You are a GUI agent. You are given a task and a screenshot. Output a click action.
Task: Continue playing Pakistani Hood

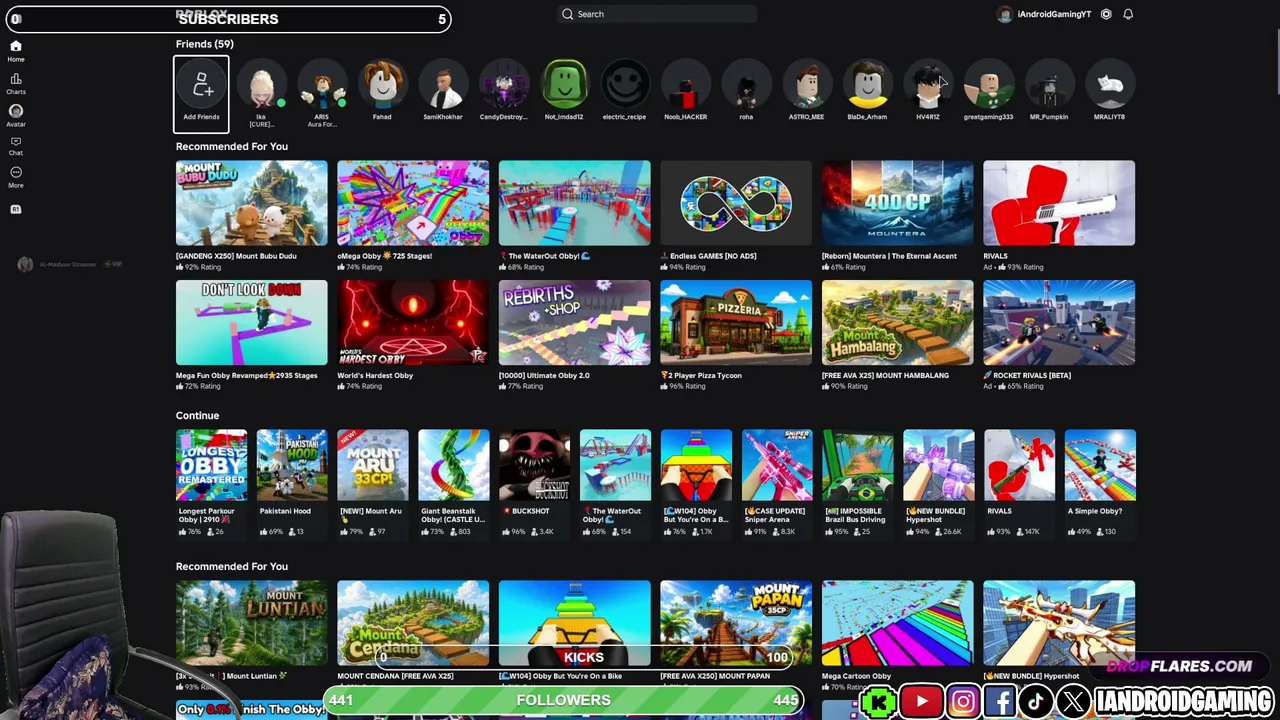coord(292,465)
